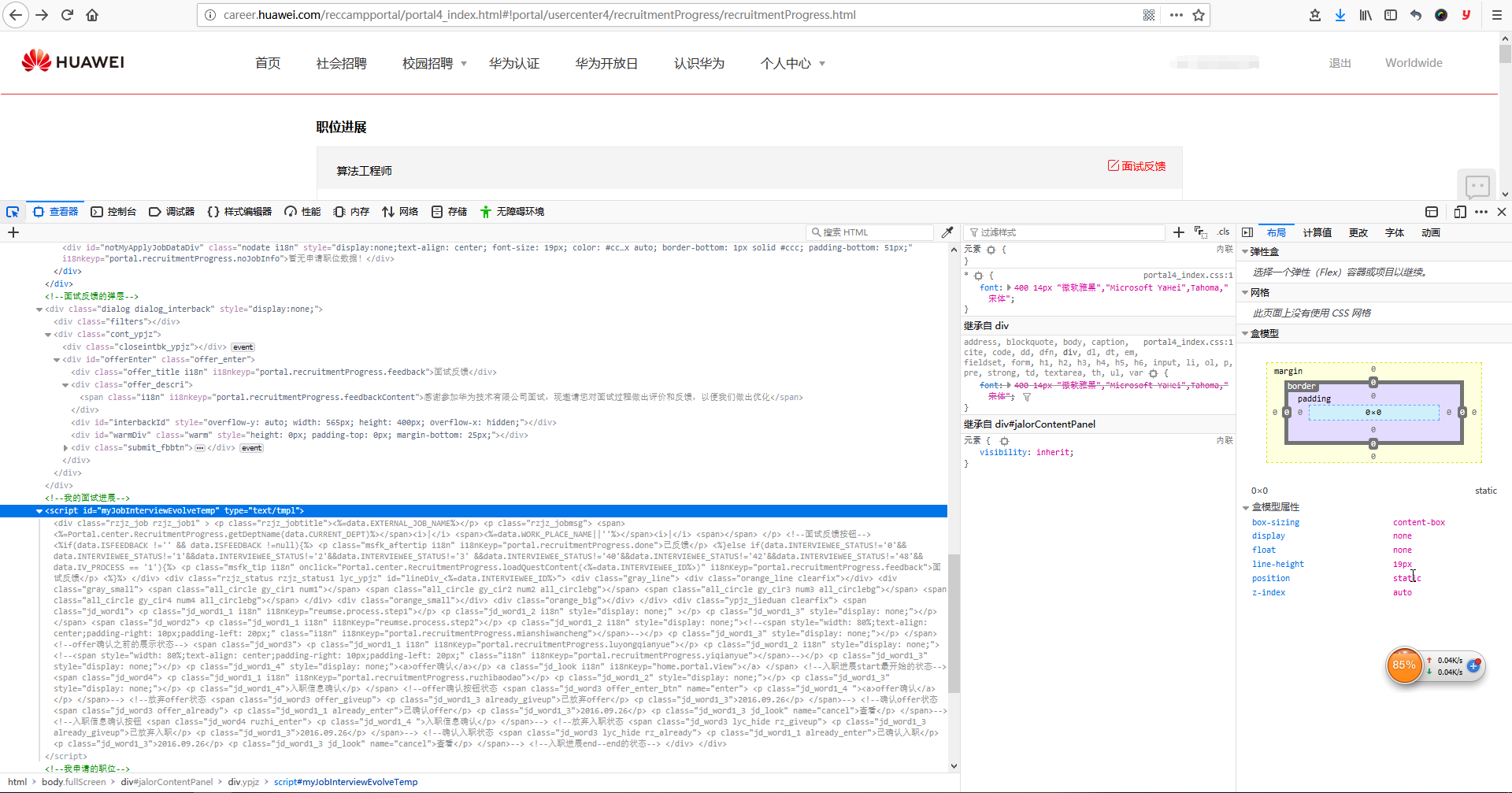The image size is (1512, 793).
Task: Go forward with the browser forward arrow
Action: coord(42,15)
